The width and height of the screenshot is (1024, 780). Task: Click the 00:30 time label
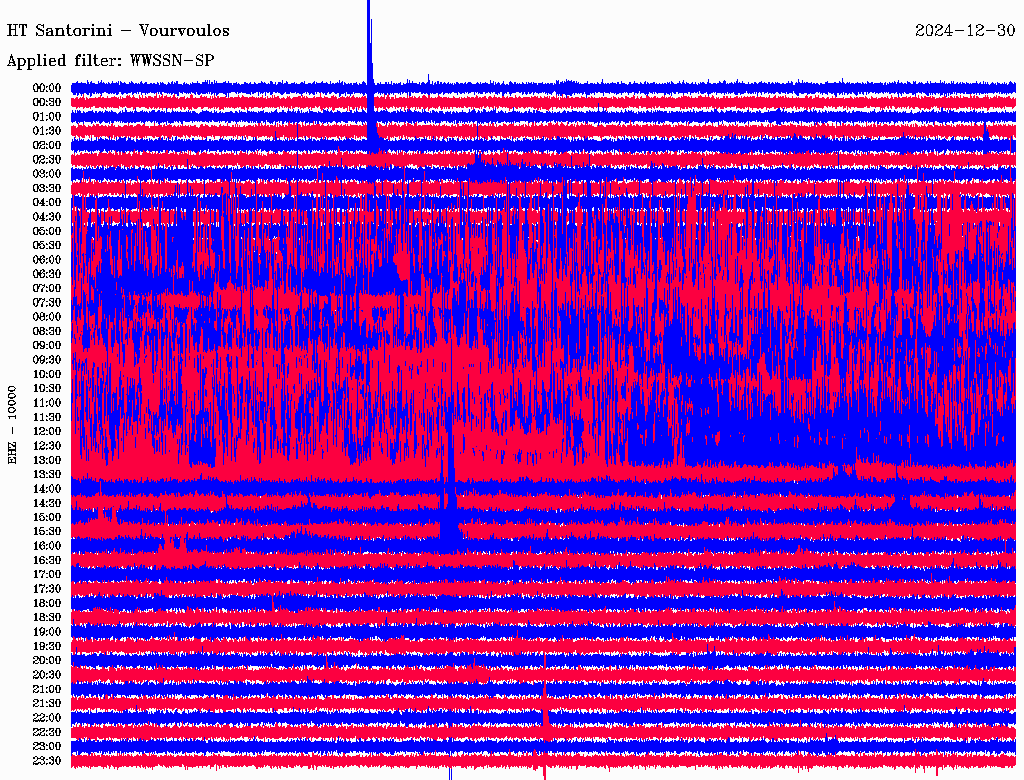(x=47, y=102)
